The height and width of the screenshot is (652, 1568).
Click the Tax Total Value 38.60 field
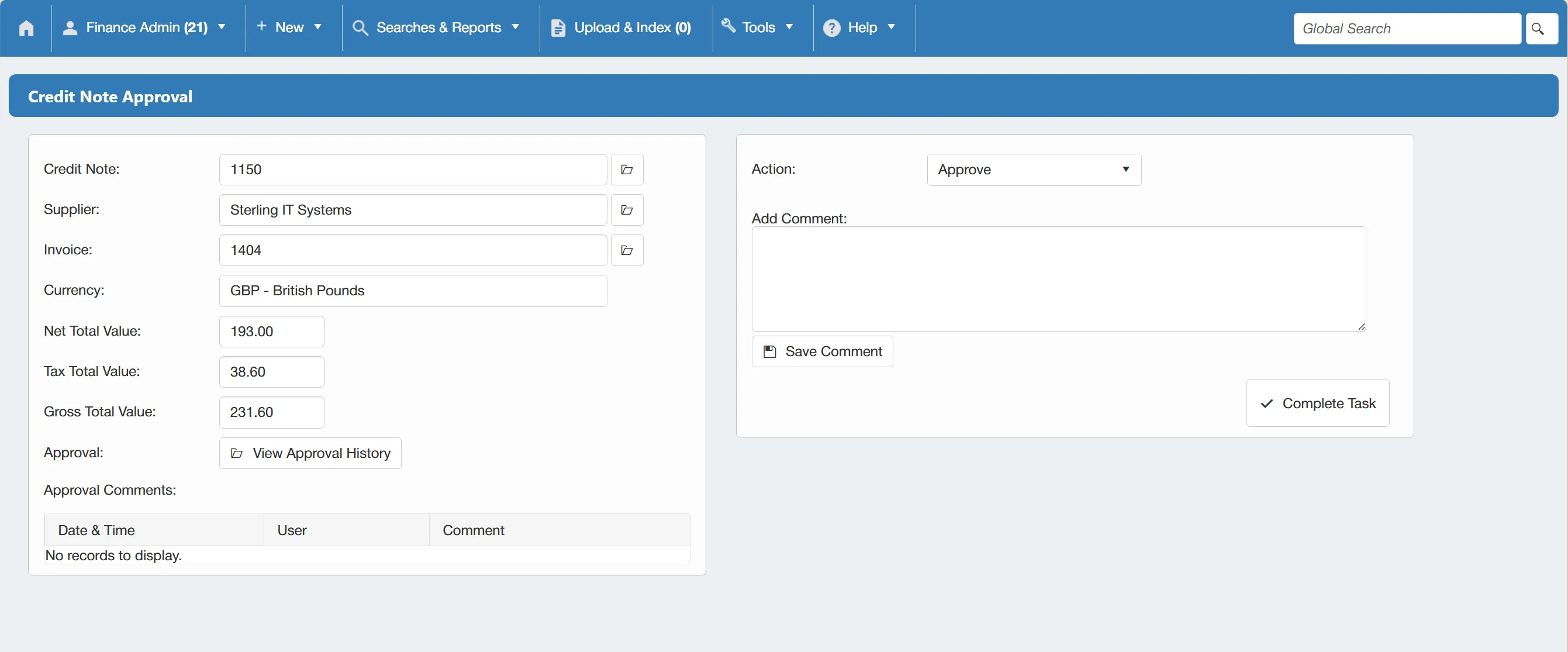271,372
